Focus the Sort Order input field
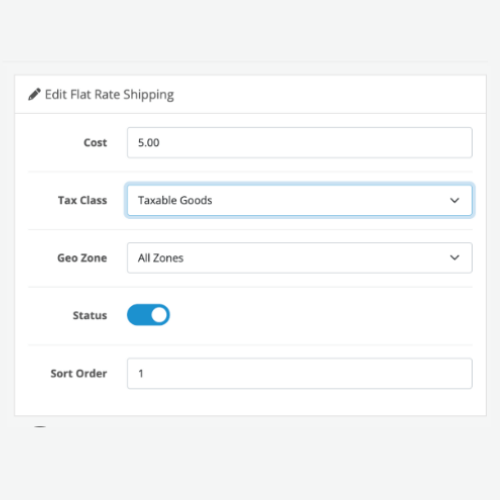The image size is (500, 500). tap(299, 373)
